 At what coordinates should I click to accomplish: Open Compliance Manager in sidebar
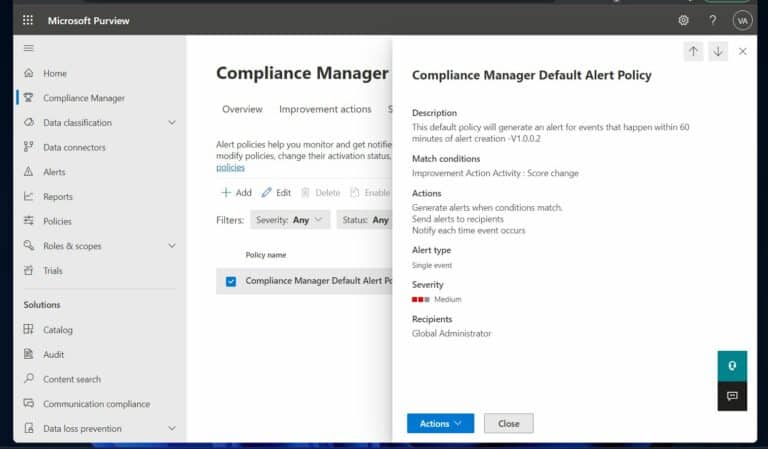tap(84, 98)
